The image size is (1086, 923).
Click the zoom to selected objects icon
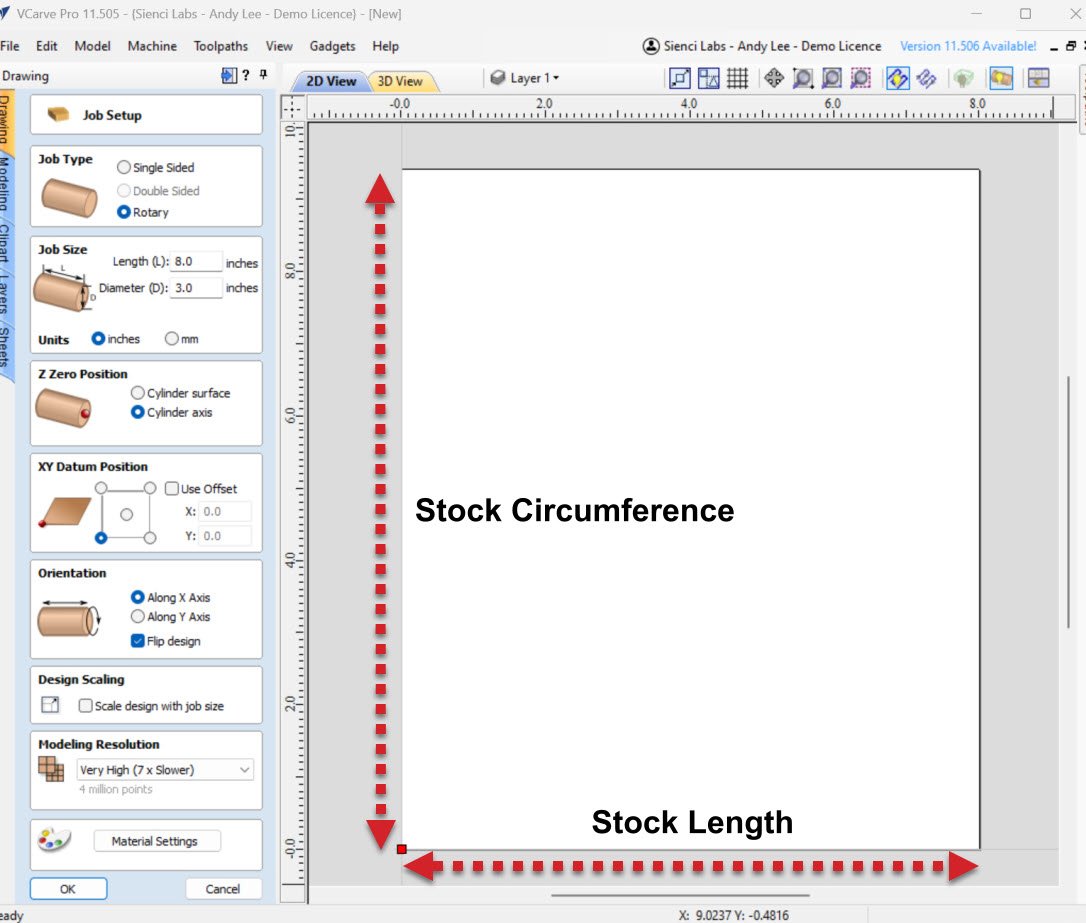860,78
